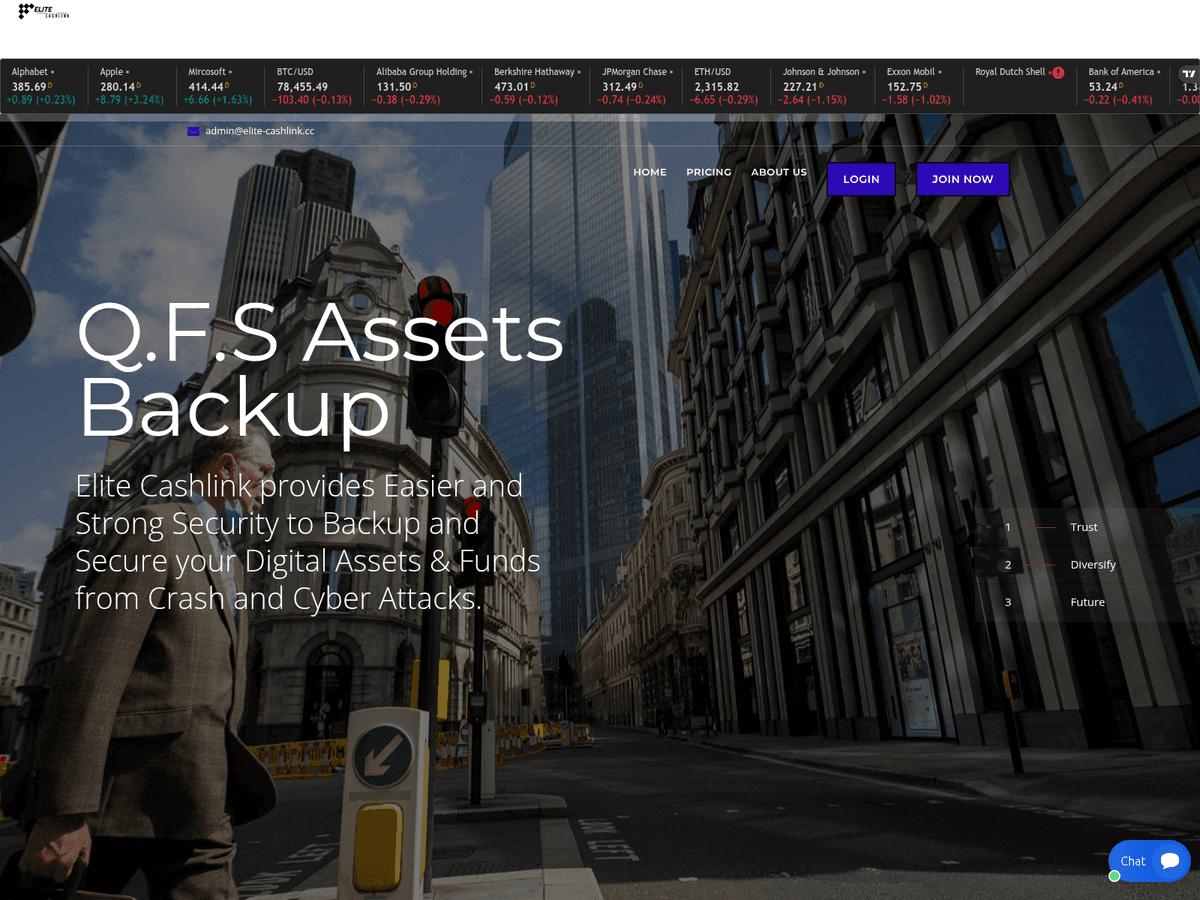
Task: Click the email envelope icon
Action: pos(193,131)
